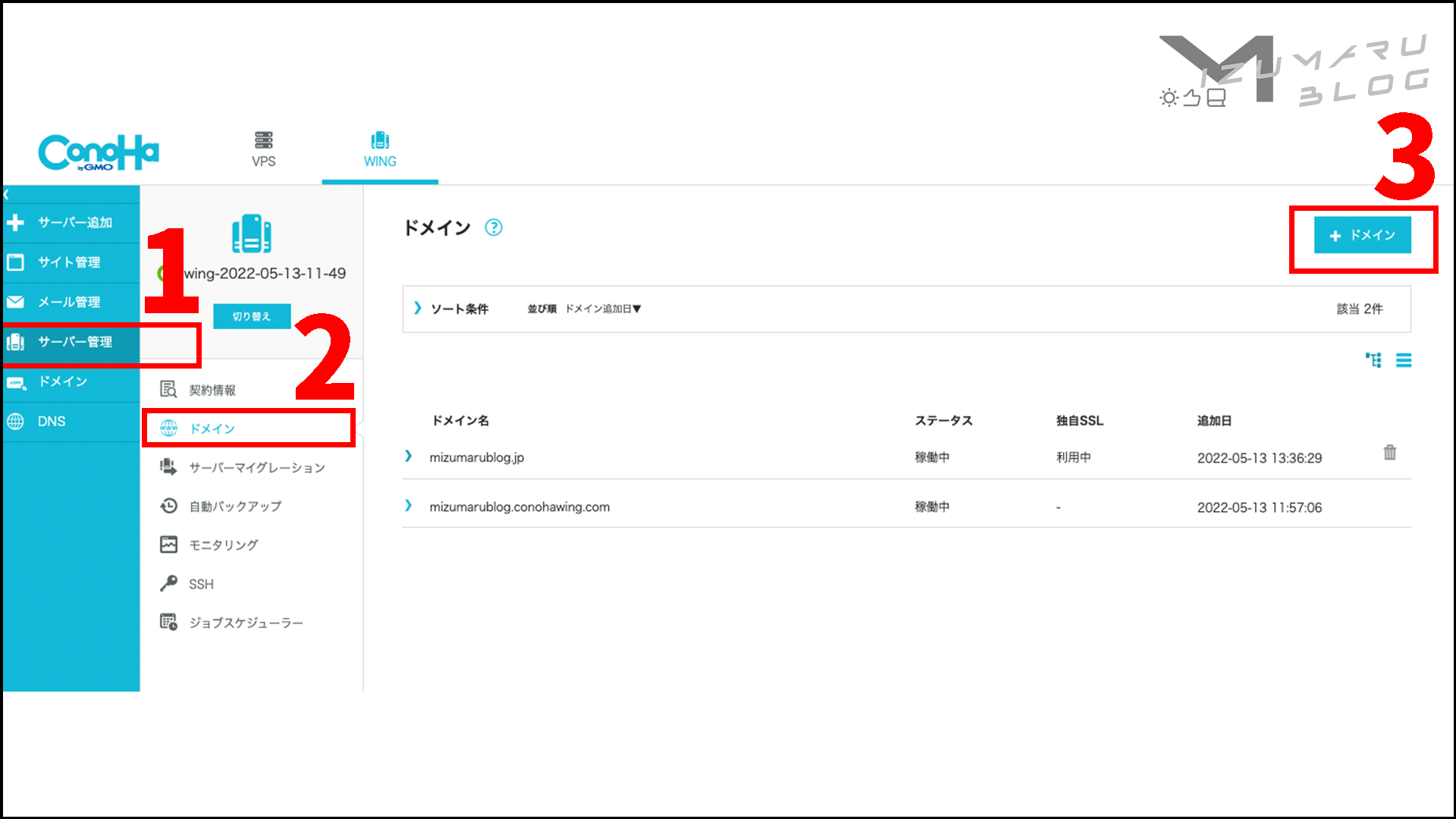Click the large WING server icon above the server name
1456x819 pixels.
[252, 234]
